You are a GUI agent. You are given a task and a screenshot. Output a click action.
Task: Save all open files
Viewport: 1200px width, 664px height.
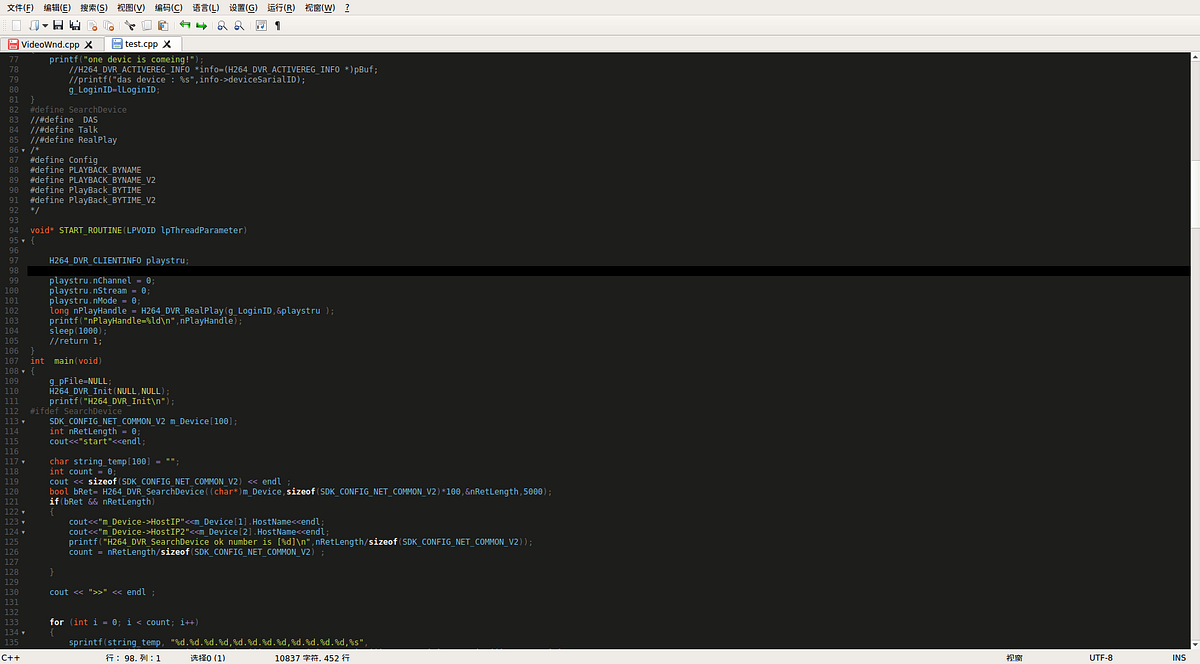[74, 25]
